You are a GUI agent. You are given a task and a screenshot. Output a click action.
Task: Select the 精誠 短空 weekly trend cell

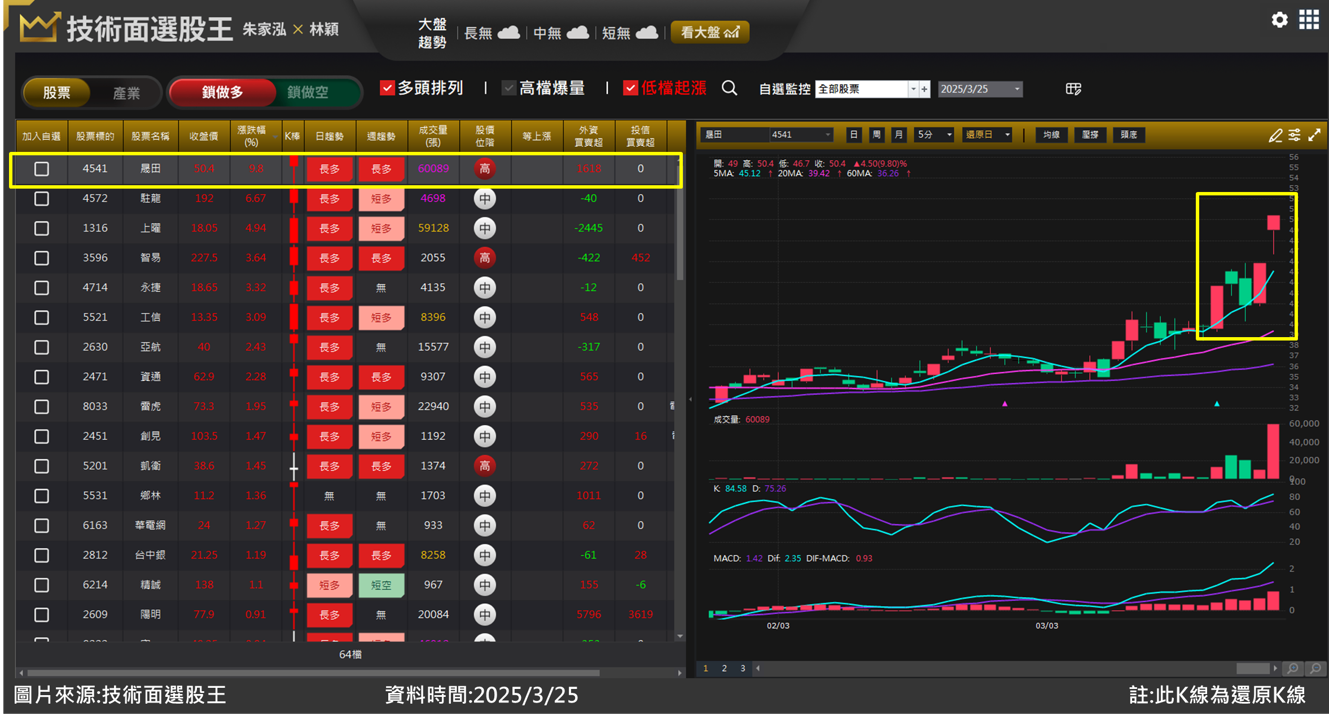tap(381, 585)
